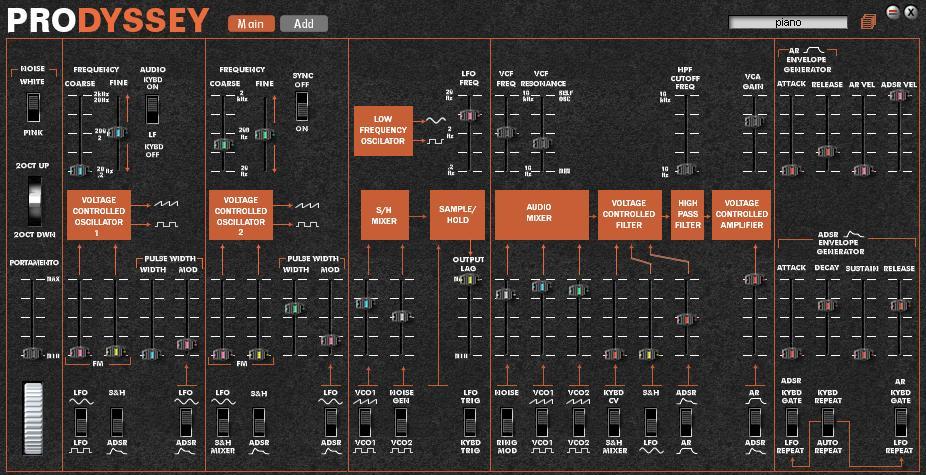Image resolution: width=926 pixels, height=475 pixels.
Task: Click the ADSR Decay slider knob
Action: click(x=827, y=305)
